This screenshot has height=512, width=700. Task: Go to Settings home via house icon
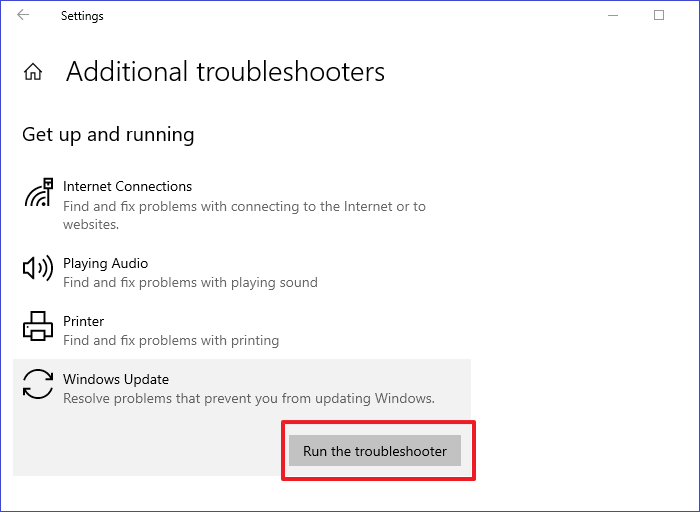click(33, 72)
